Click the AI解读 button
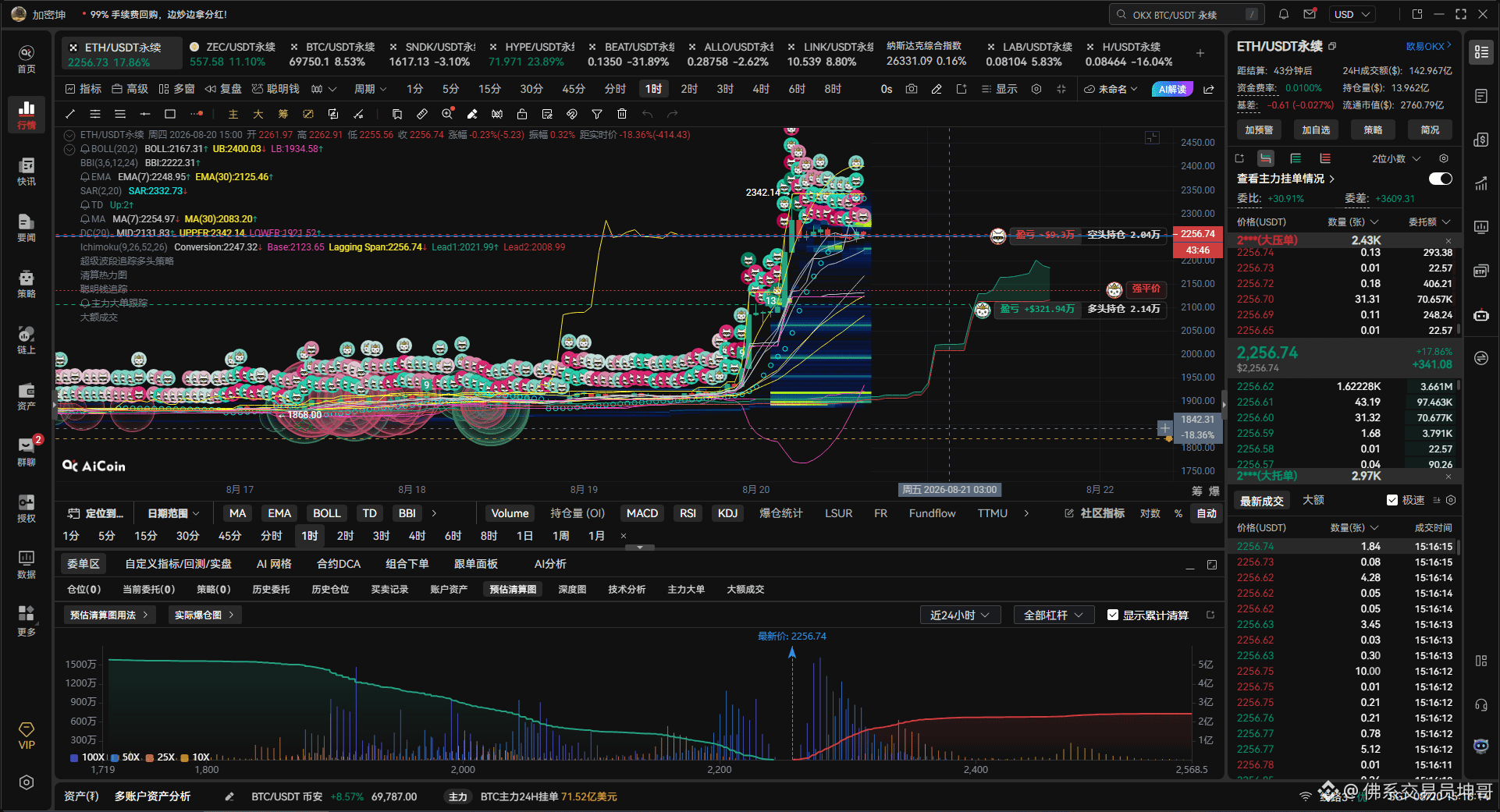 point(1172,89)
